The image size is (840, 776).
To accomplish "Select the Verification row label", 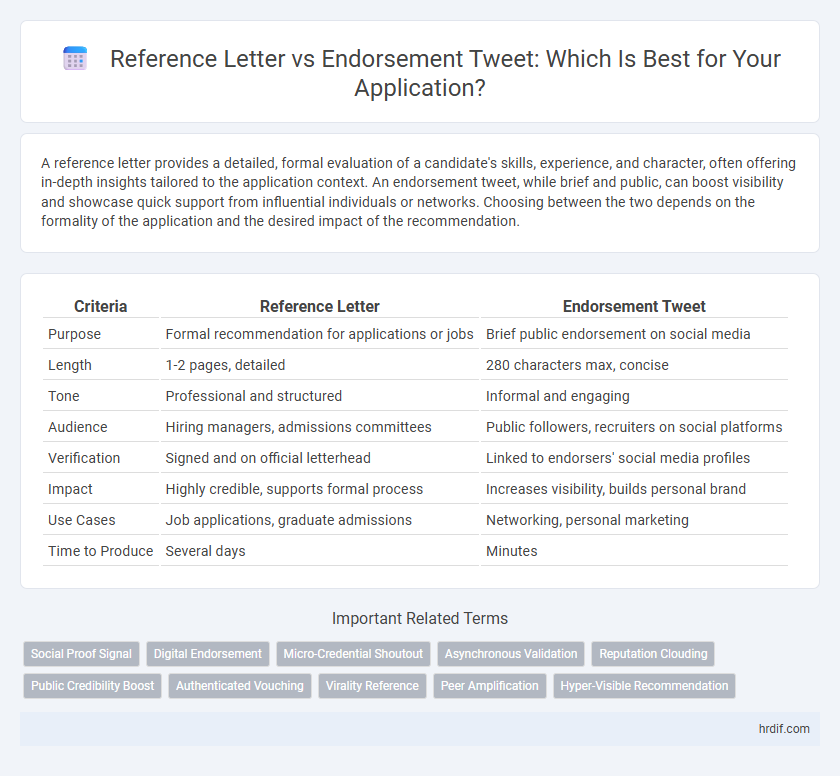I will click(x=84, y=458).
